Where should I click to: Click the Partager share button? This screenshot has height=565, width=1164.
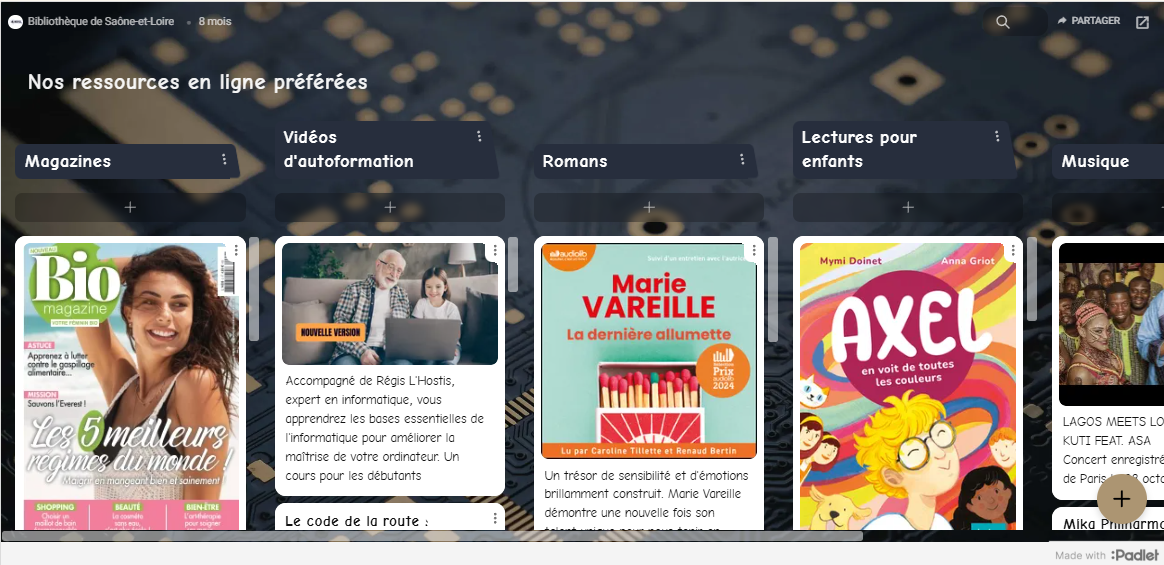(x=1088, y=21)
